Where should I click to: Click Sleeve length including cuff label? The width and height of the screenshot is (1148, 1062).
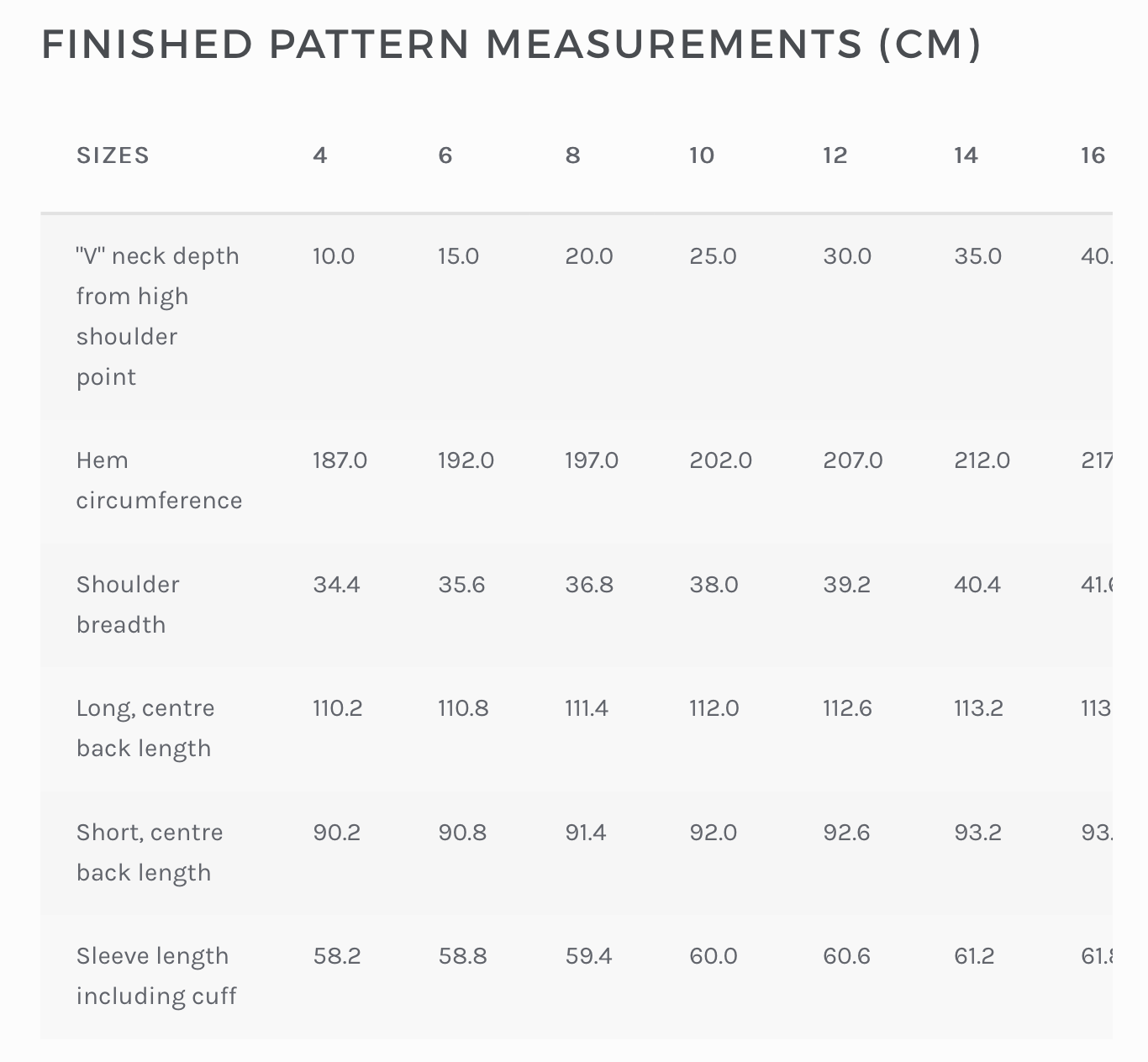(156, 975)
